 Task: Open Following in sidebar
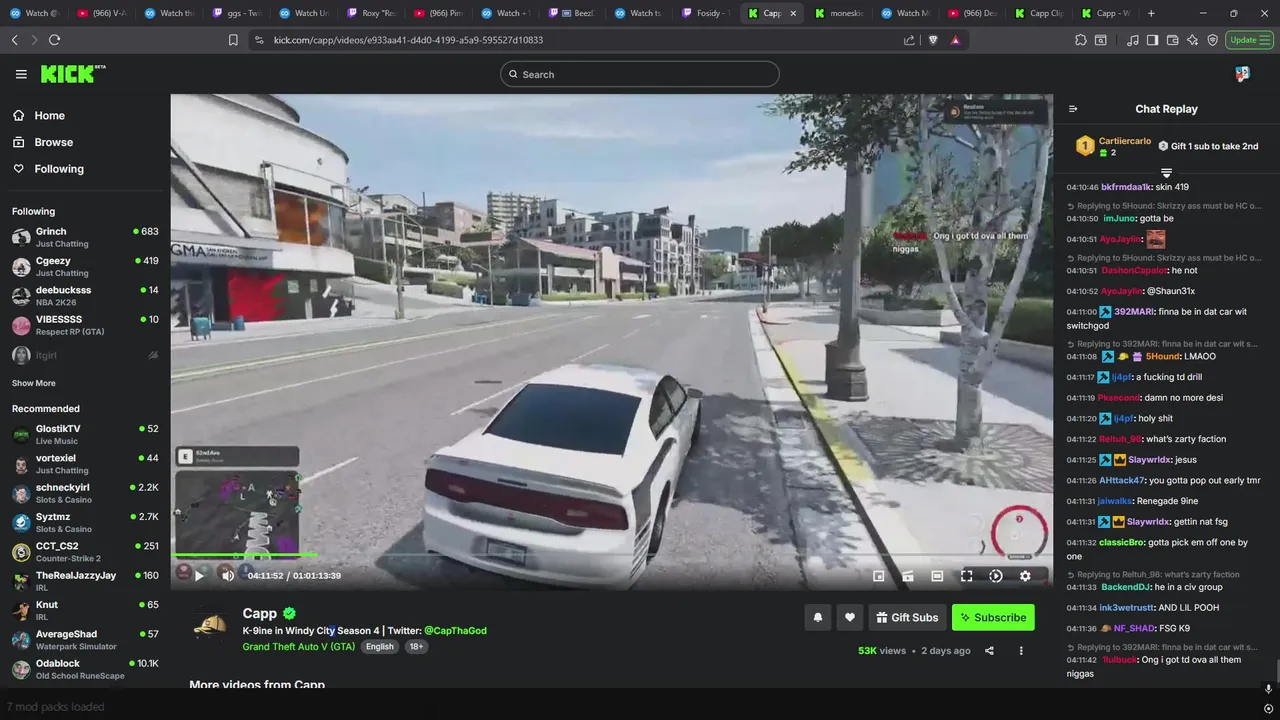(49, 169)
